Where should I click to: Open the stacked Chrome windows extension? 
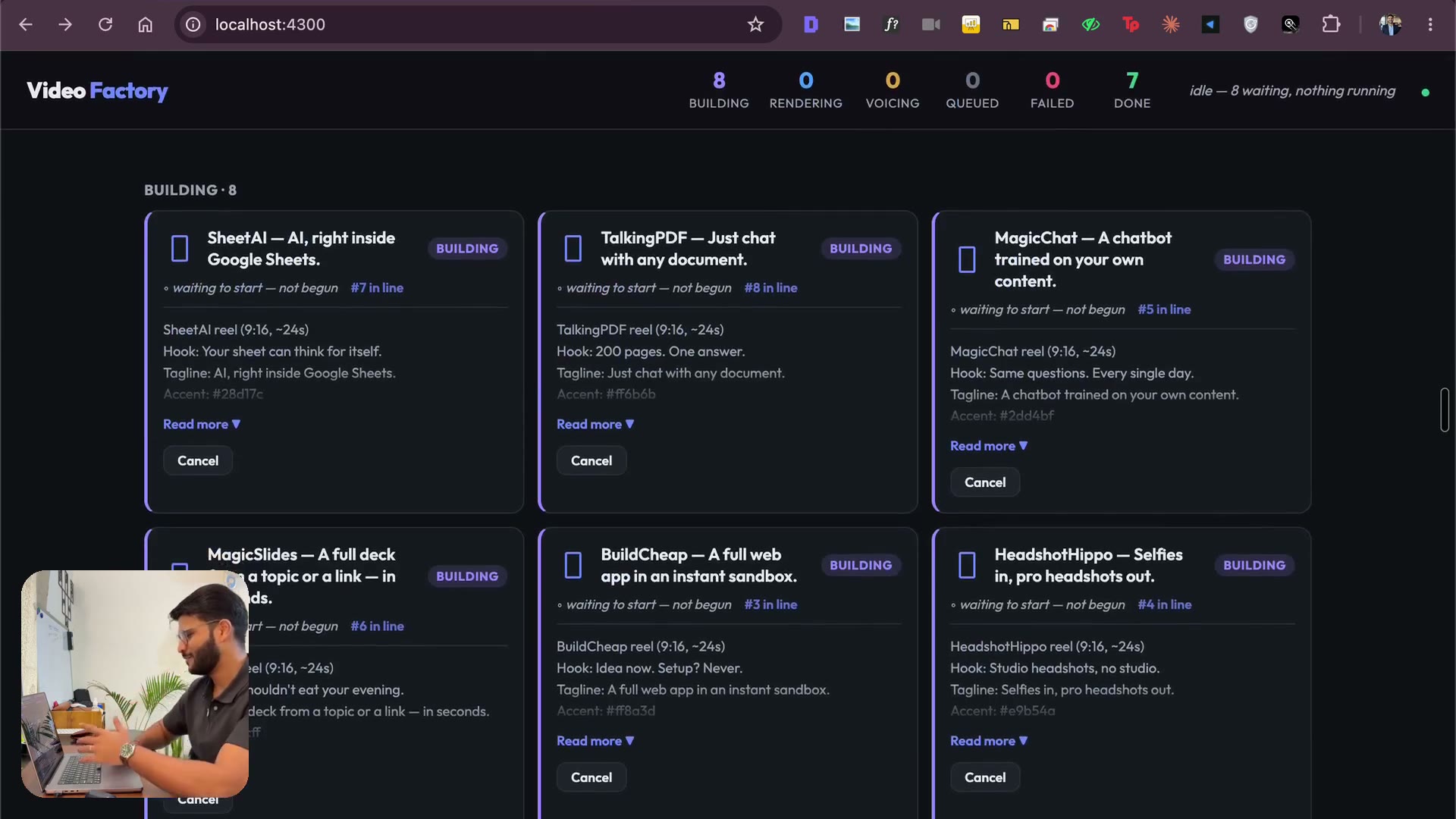1050,24
